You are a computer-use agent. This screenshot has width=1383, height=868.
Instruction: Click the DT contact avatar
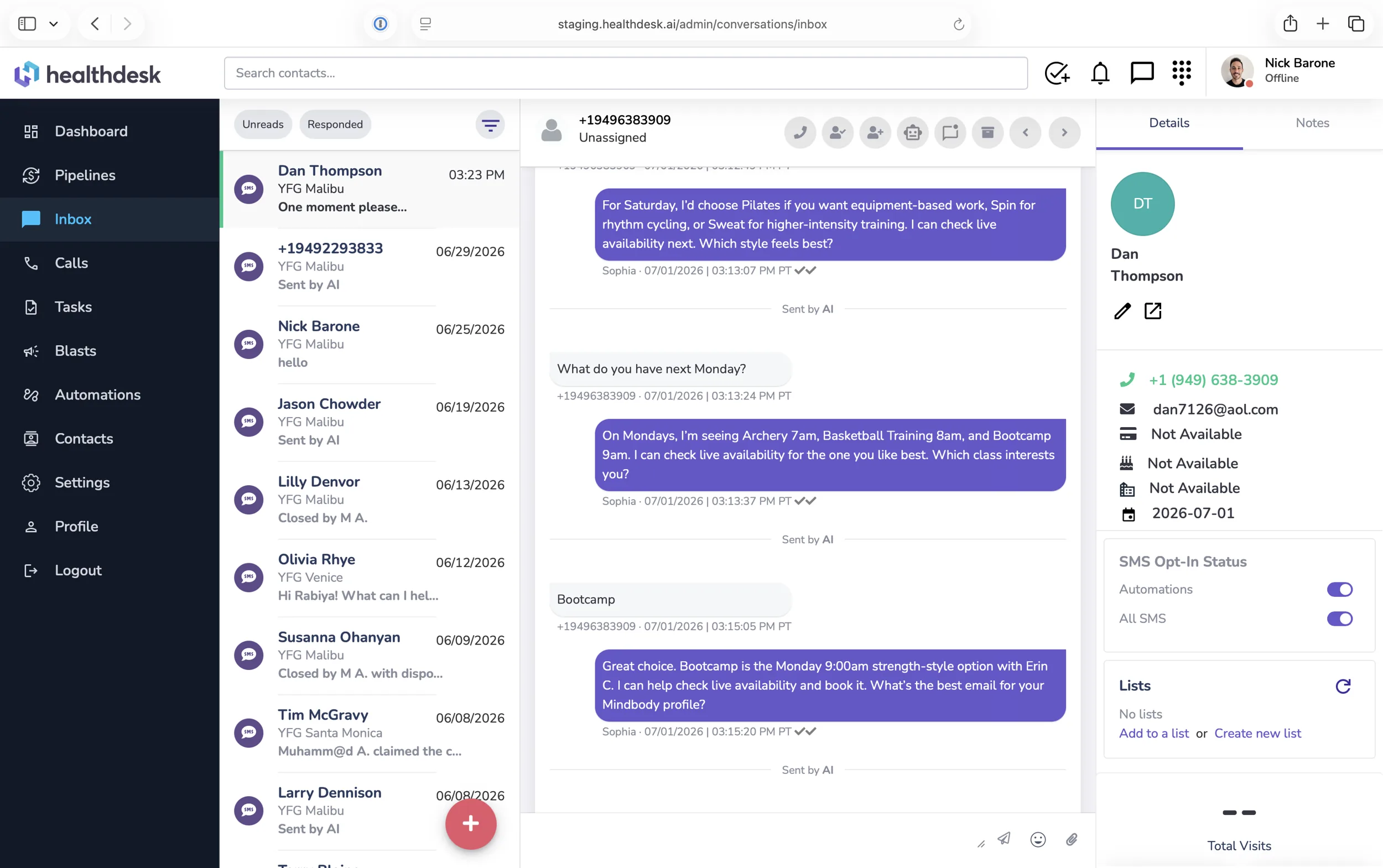1142,204
